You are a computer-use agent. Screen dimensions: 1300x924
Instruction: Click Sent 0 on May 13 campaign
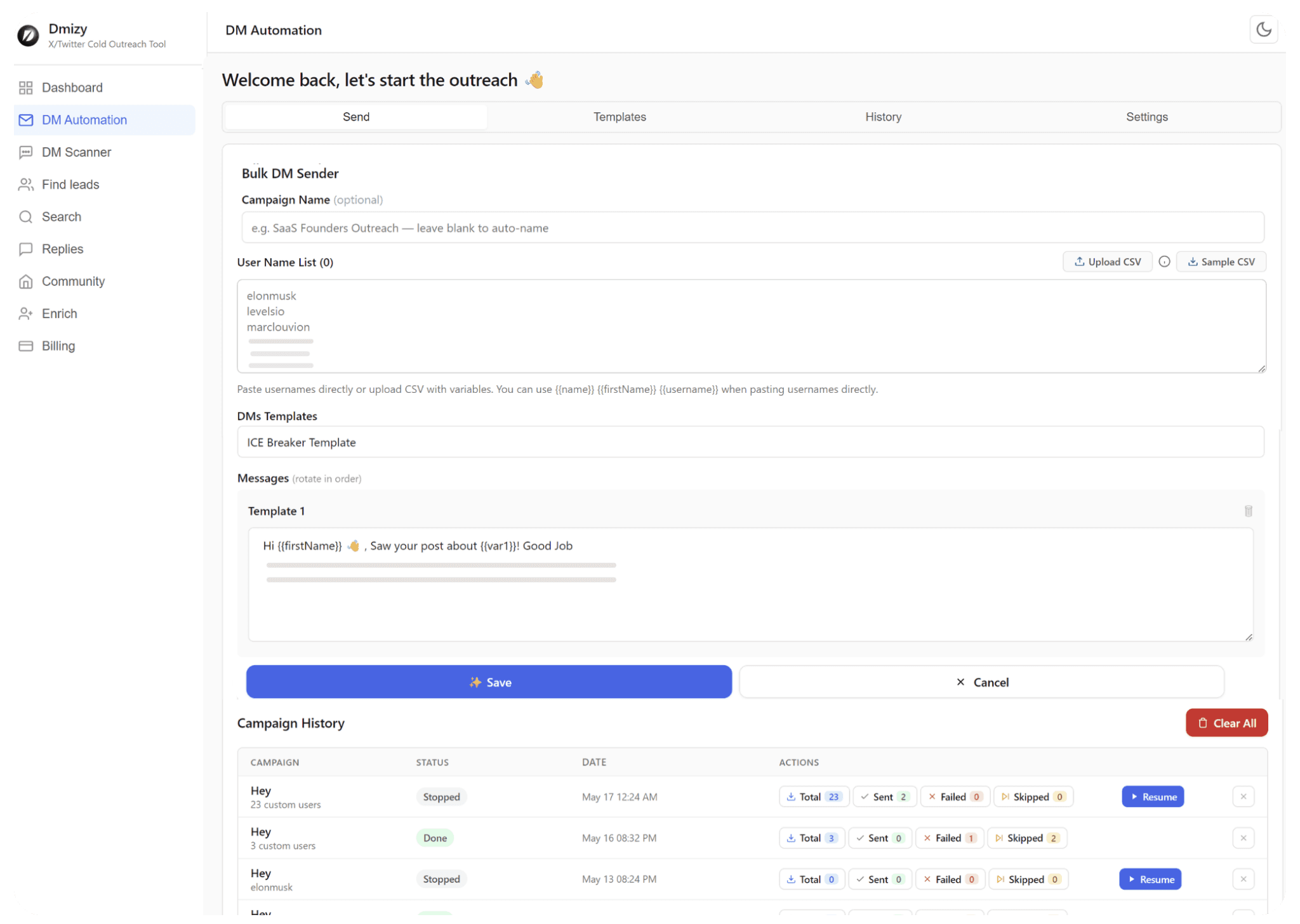[880, 880]
